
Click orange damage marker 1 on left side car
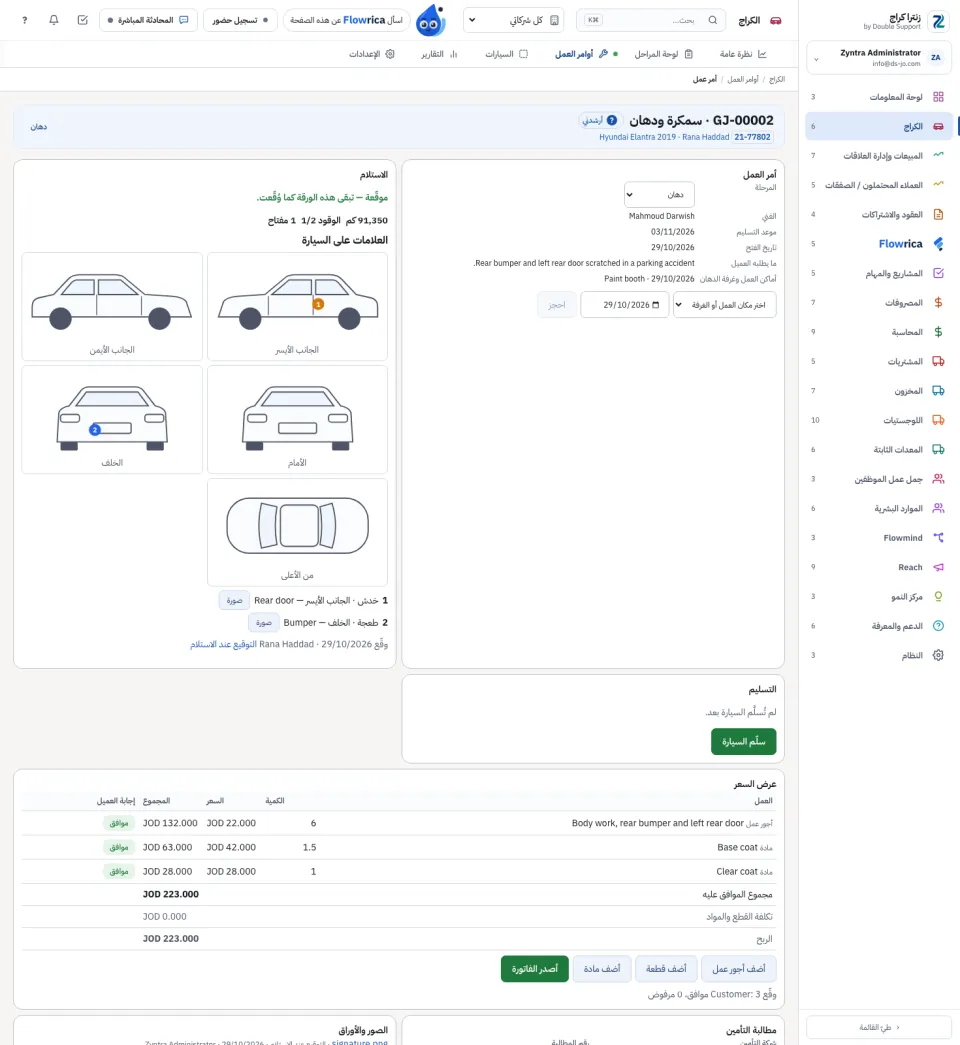pos(319,304)
